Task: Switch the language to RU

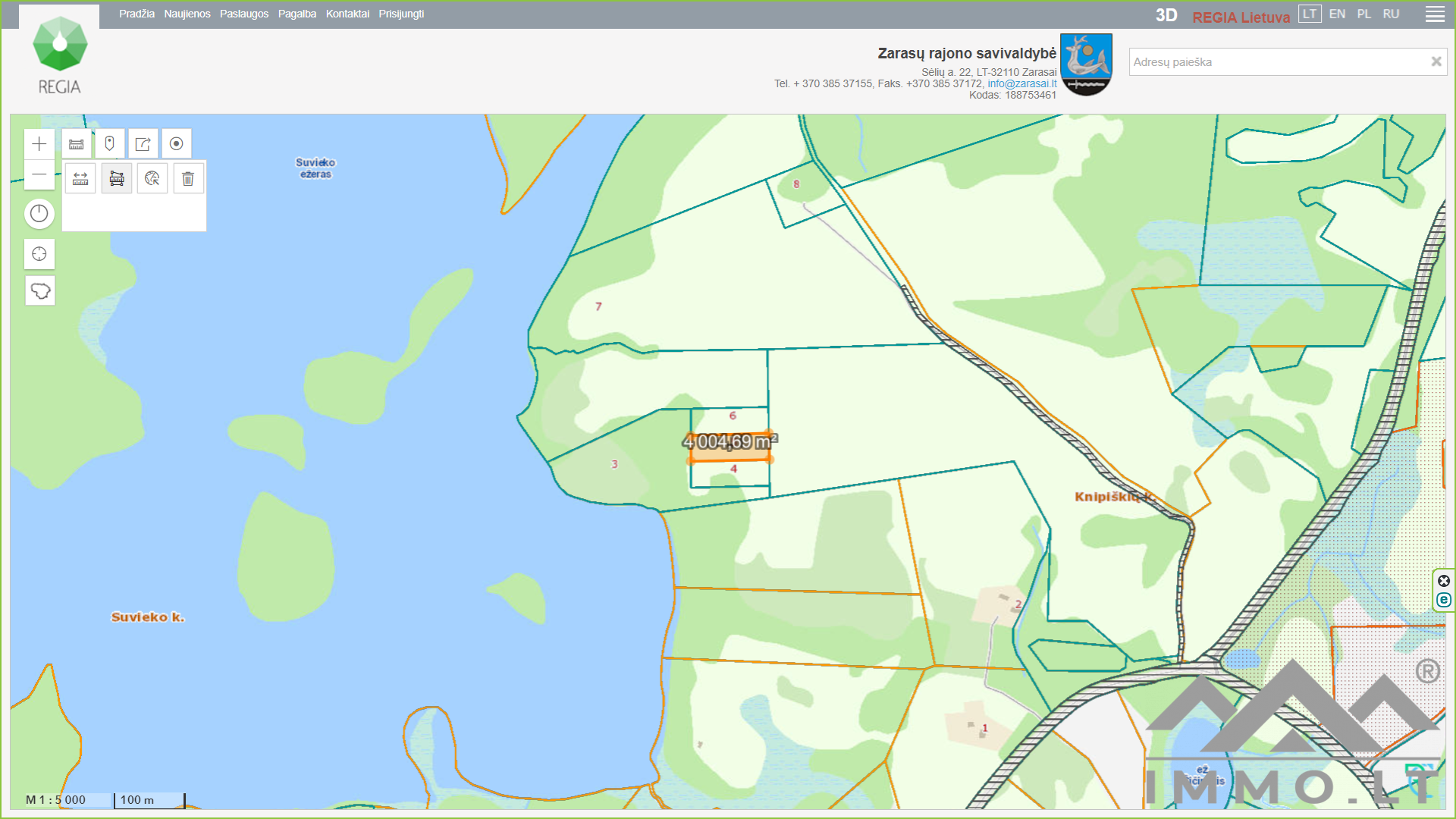Action: click(1391, 14)
